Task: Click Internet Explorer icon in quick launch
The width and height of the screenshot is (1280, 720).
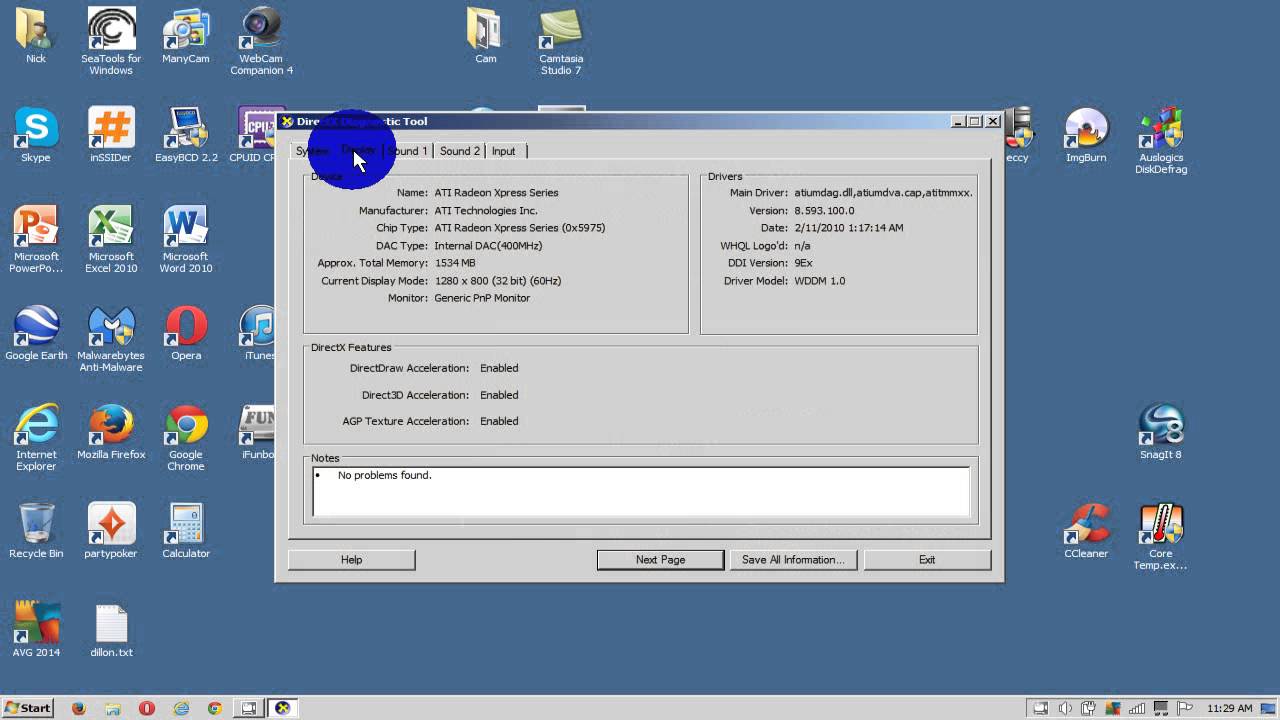Action: pos(181,708)
